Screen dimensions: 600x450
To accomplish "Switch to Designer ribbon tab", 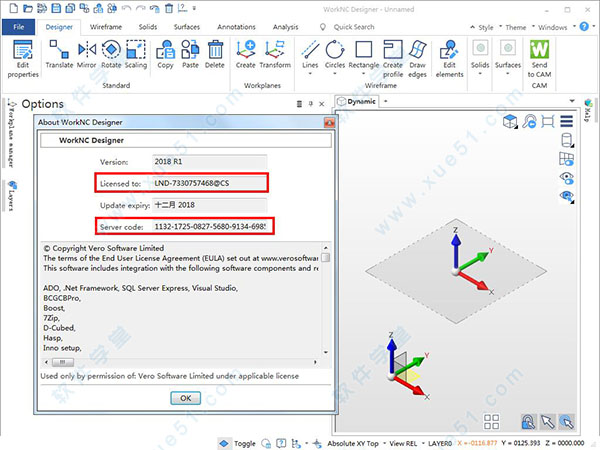I will 59,27.
